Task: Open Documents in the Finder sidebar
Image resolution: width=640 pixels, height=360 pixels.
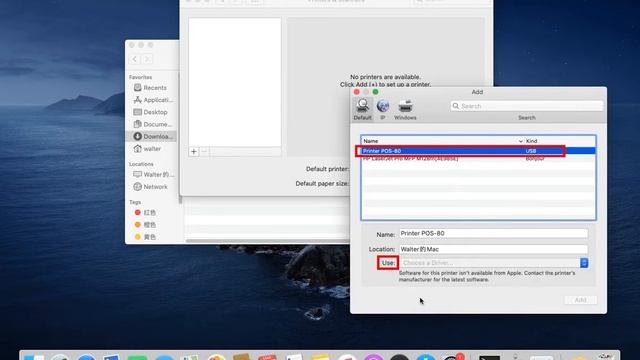Action: coord(152,124)
